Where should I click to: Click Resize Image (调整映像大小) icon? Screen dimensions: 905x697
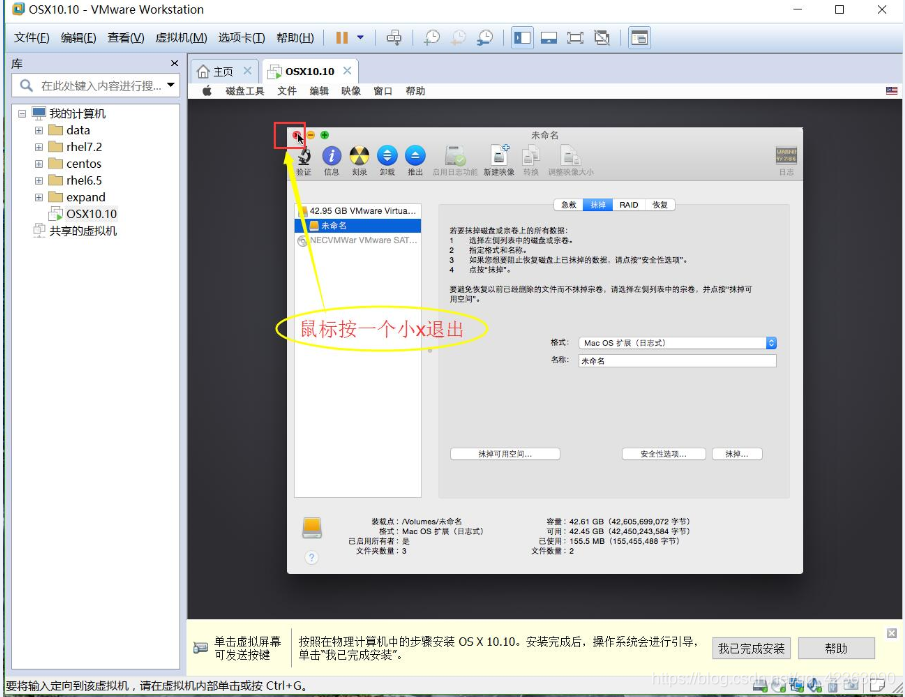570,156
